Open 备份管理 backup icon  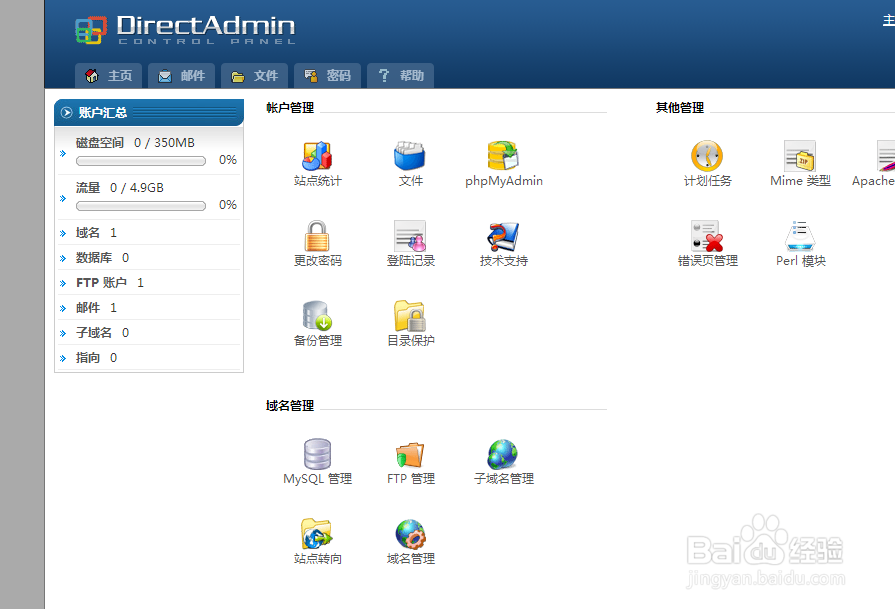tap(317, 316)
